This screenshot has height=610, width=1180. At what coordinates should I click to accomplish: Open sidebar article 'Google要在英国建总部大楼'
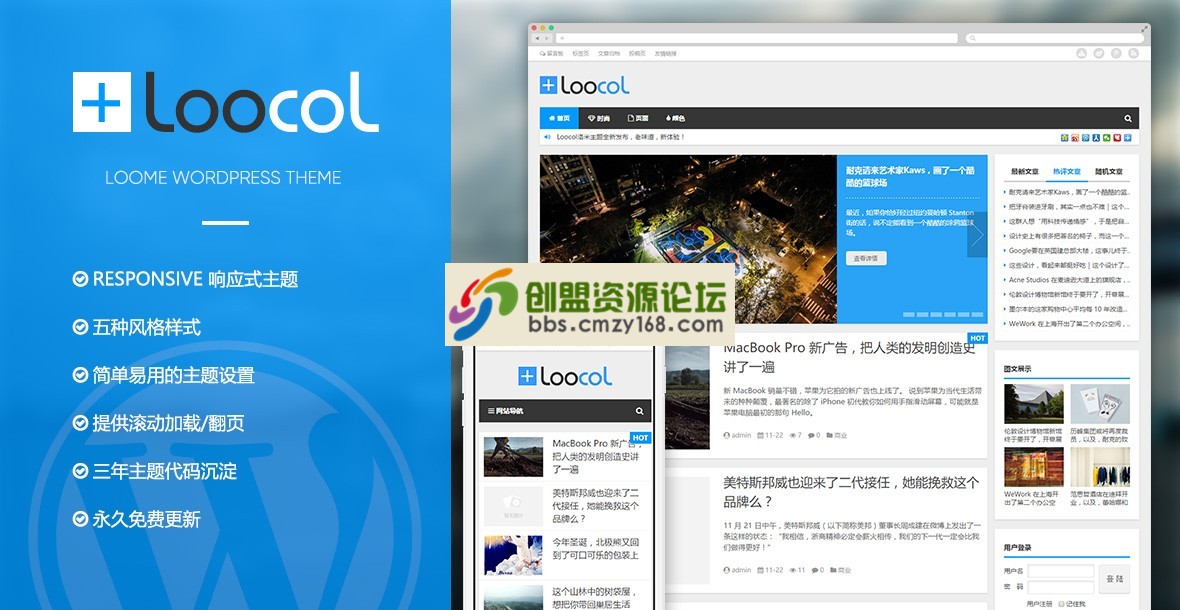1069,250
